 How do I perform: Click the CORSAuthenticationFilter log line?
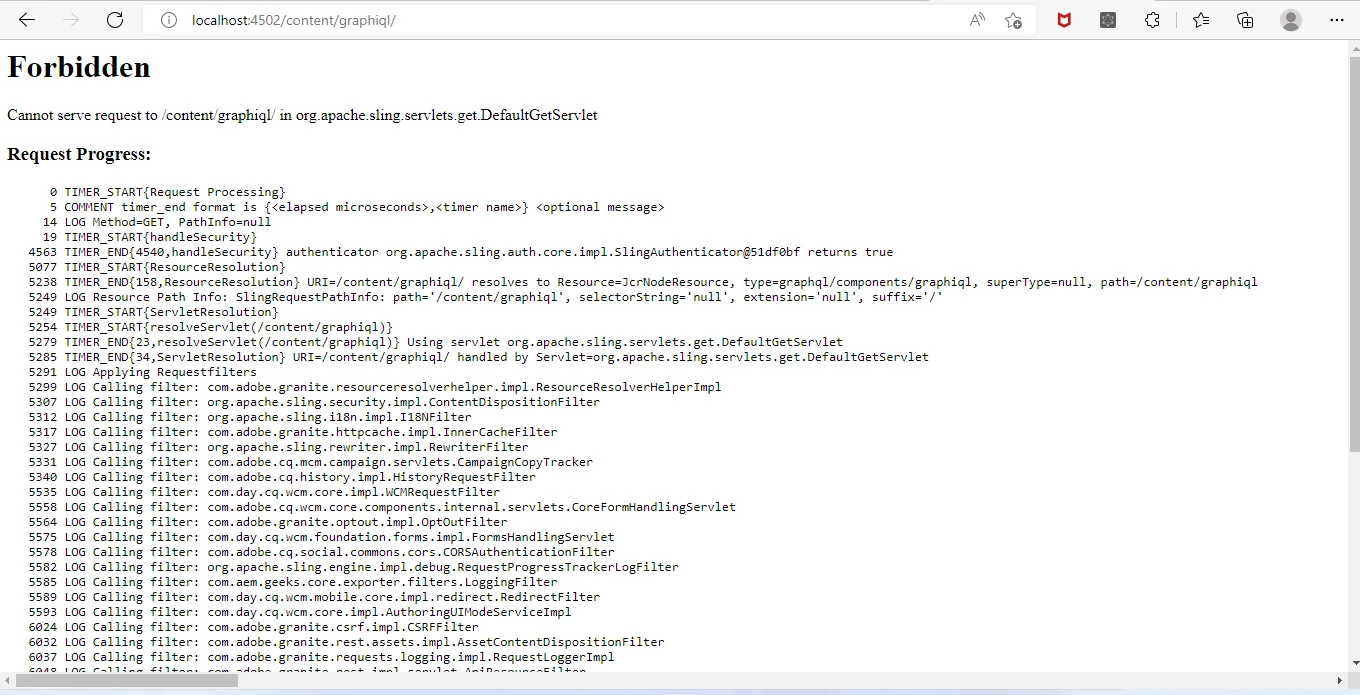(322, 552)
